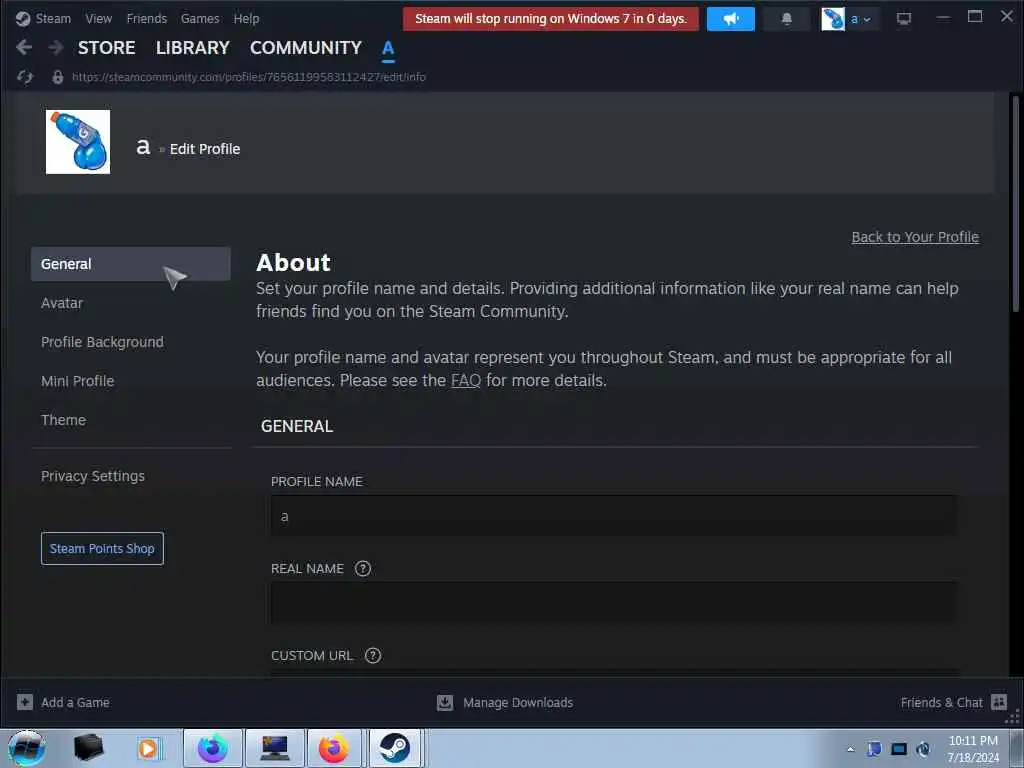Select the 'A' profile tab
The width and height of the screenshot is (1024, 768).
click(388, 48)
